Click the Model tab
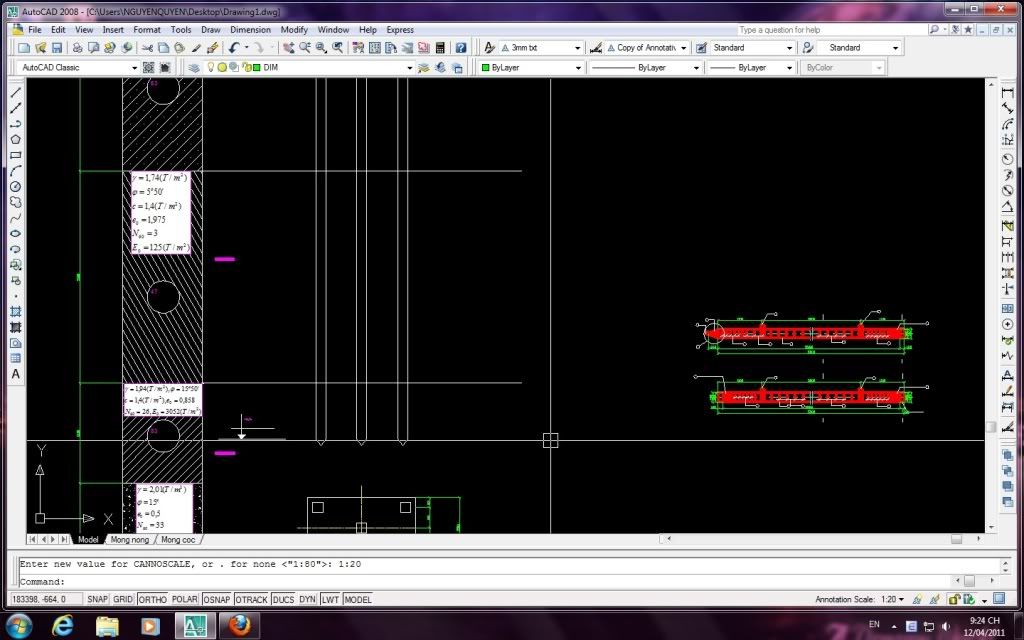This screenshot has height=640, width=1024. coord(88,539)
